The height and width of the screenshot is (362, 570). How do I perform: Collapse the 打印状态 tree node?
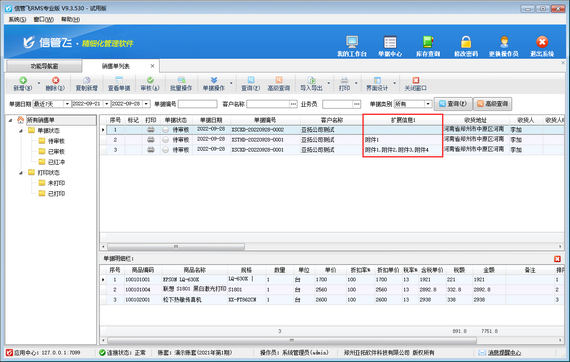pos(21,173)
